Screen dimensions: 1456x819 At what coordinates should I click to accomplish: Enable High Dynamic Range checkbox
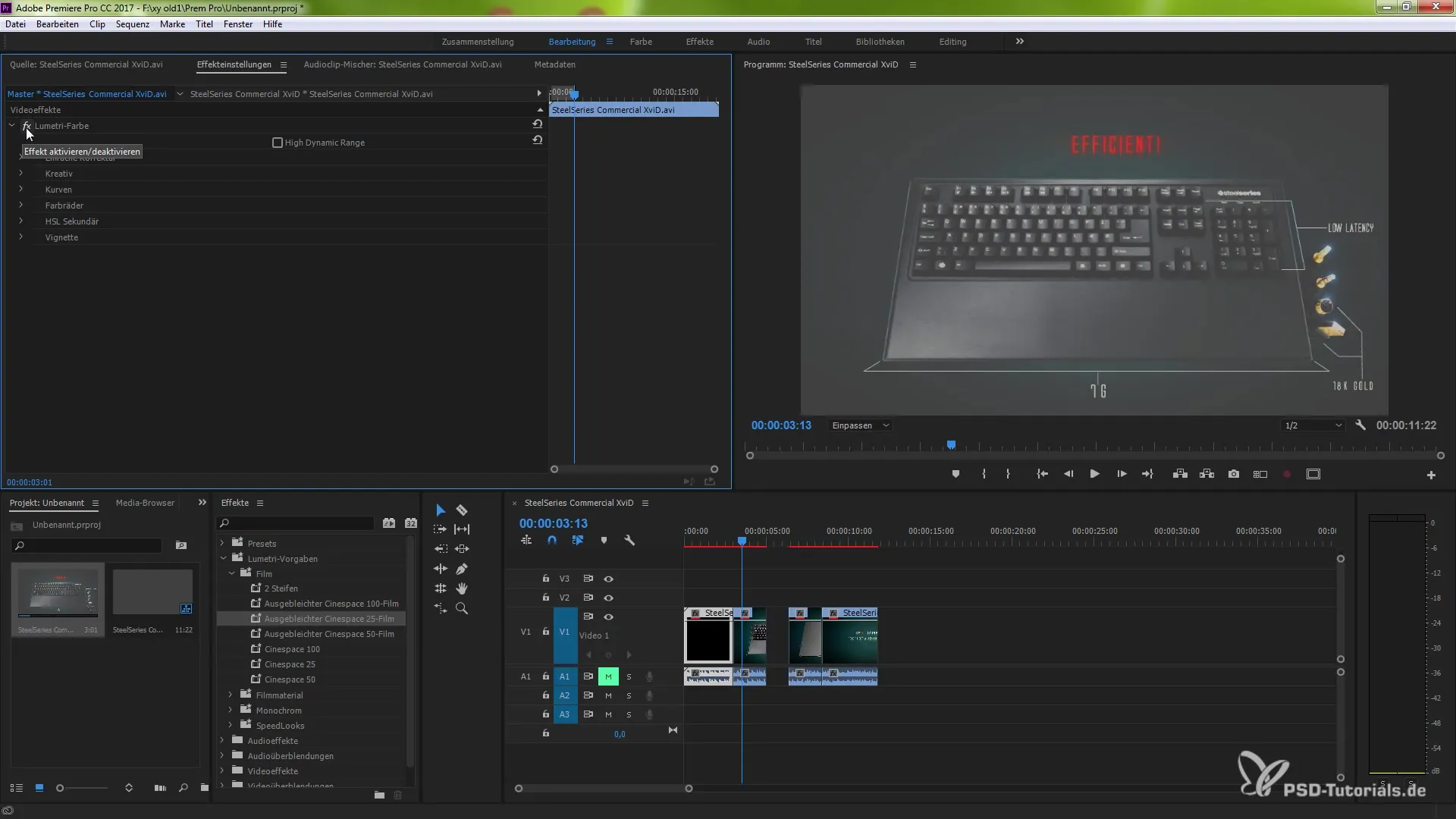278,143
